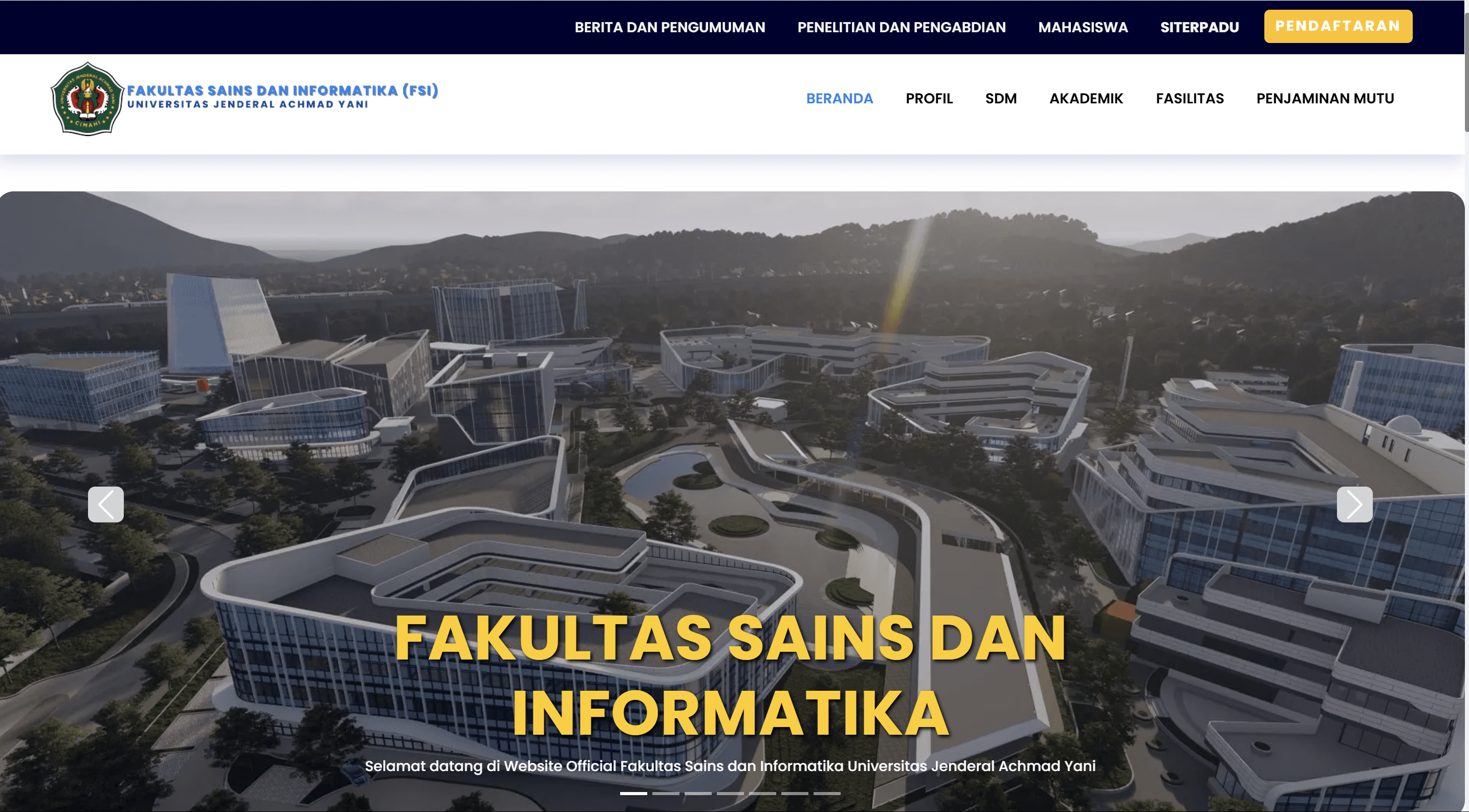Image resolution: width=1469 pixels, height=812 pixels.
Task: Advance carousel with right arrow
Action: point(1354,504)
